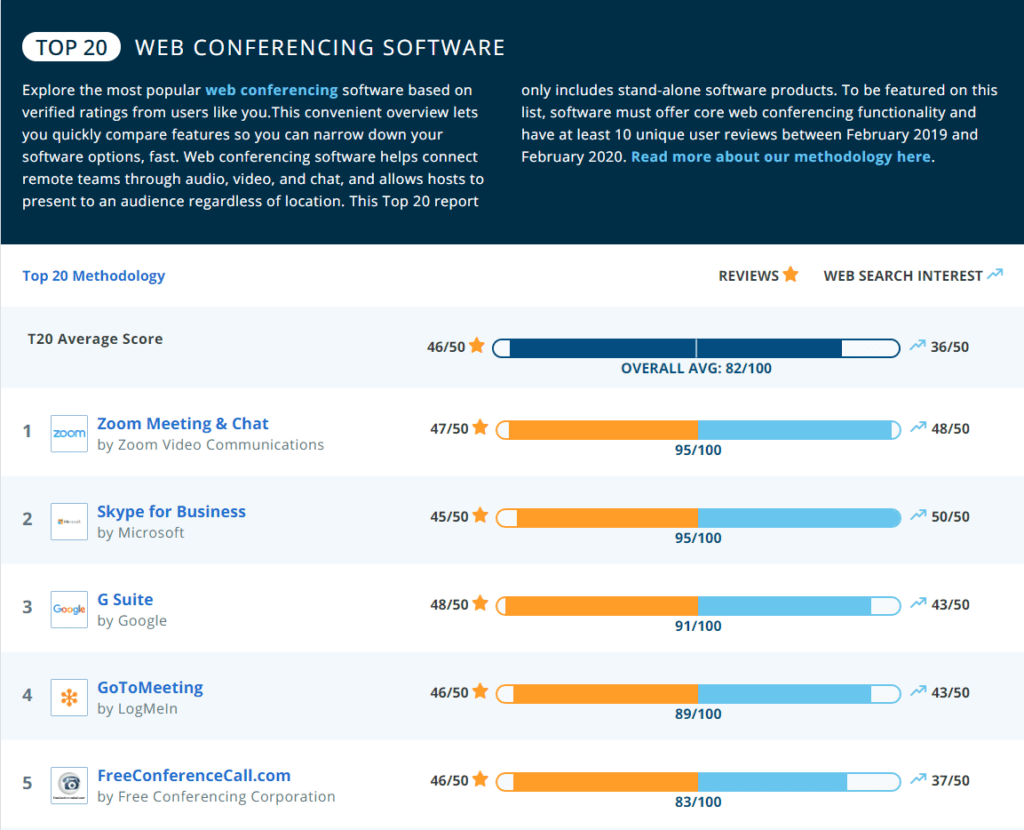Open Zoom Meeting & Chat product page
The image size is (1024, 830).
coord(183,424)
